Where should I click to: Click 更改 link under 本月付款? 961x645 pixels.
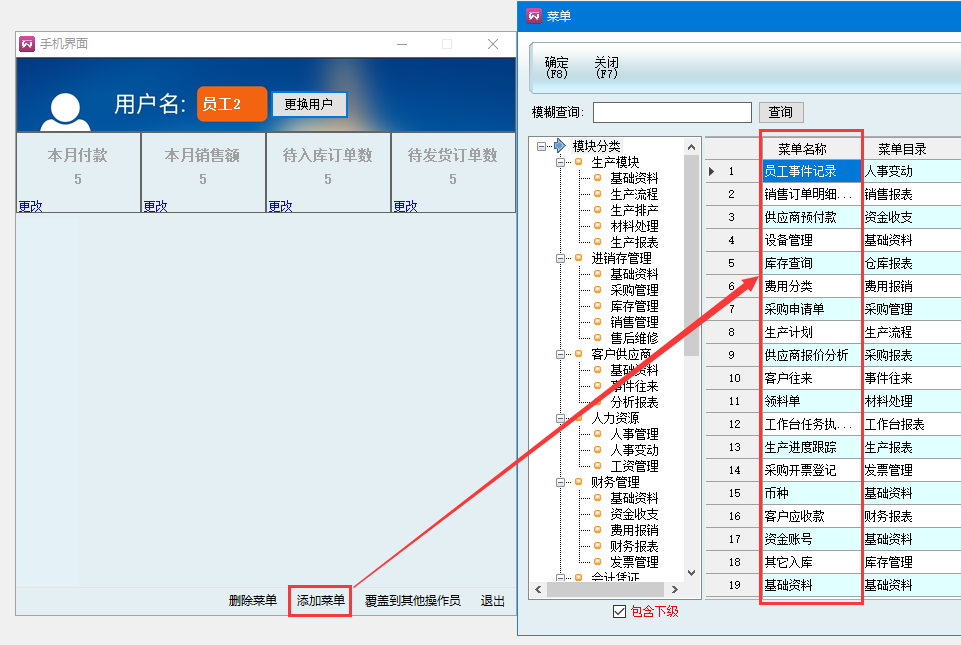point(30,206)
